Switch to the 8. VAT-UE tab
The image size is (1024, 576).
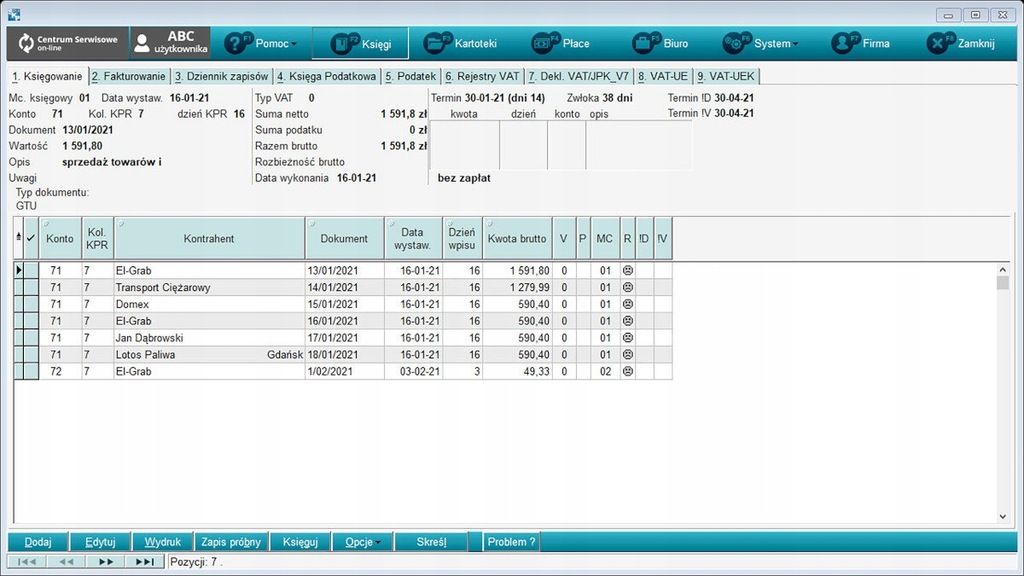[x=663, y=76]
